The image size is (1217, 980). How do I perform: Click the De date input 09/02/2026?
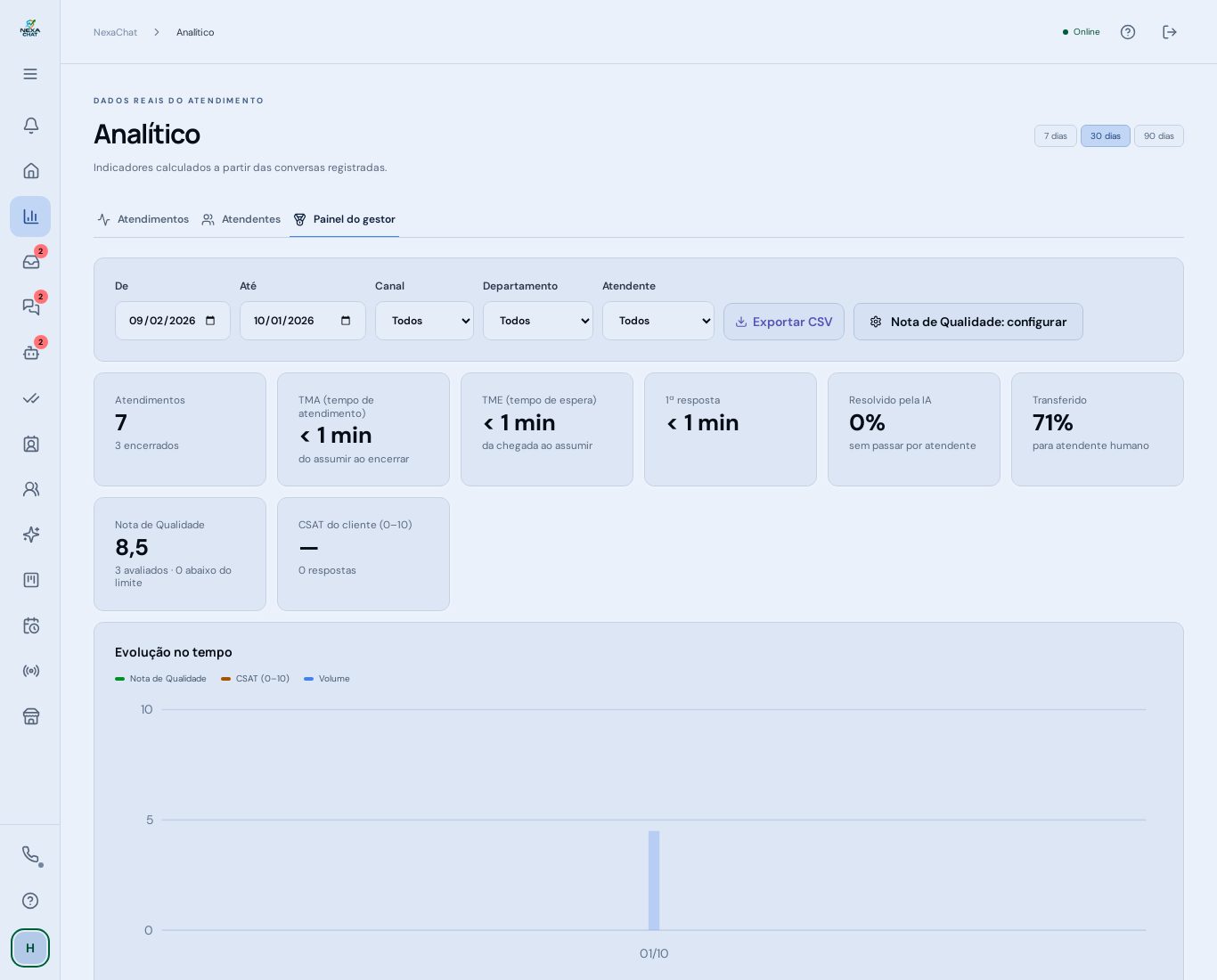point(173,321)
